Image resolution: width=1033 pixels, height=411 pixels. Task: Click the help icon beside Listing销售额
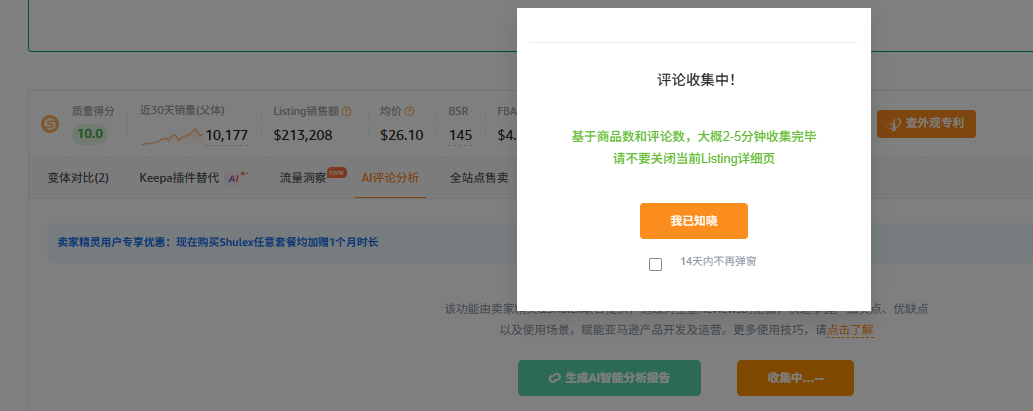coord(347,112)
